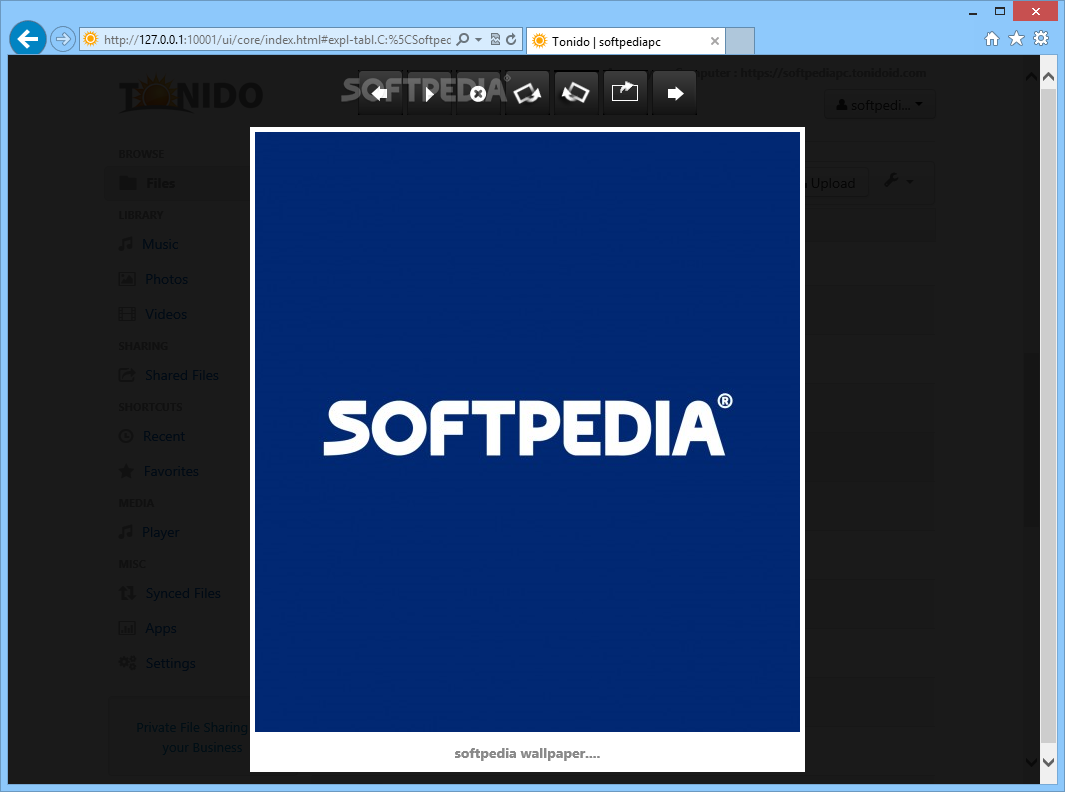Open address bar autocomplete dropdown arrow
This screenshot has height=792, width=1065.
click(478, 39)
